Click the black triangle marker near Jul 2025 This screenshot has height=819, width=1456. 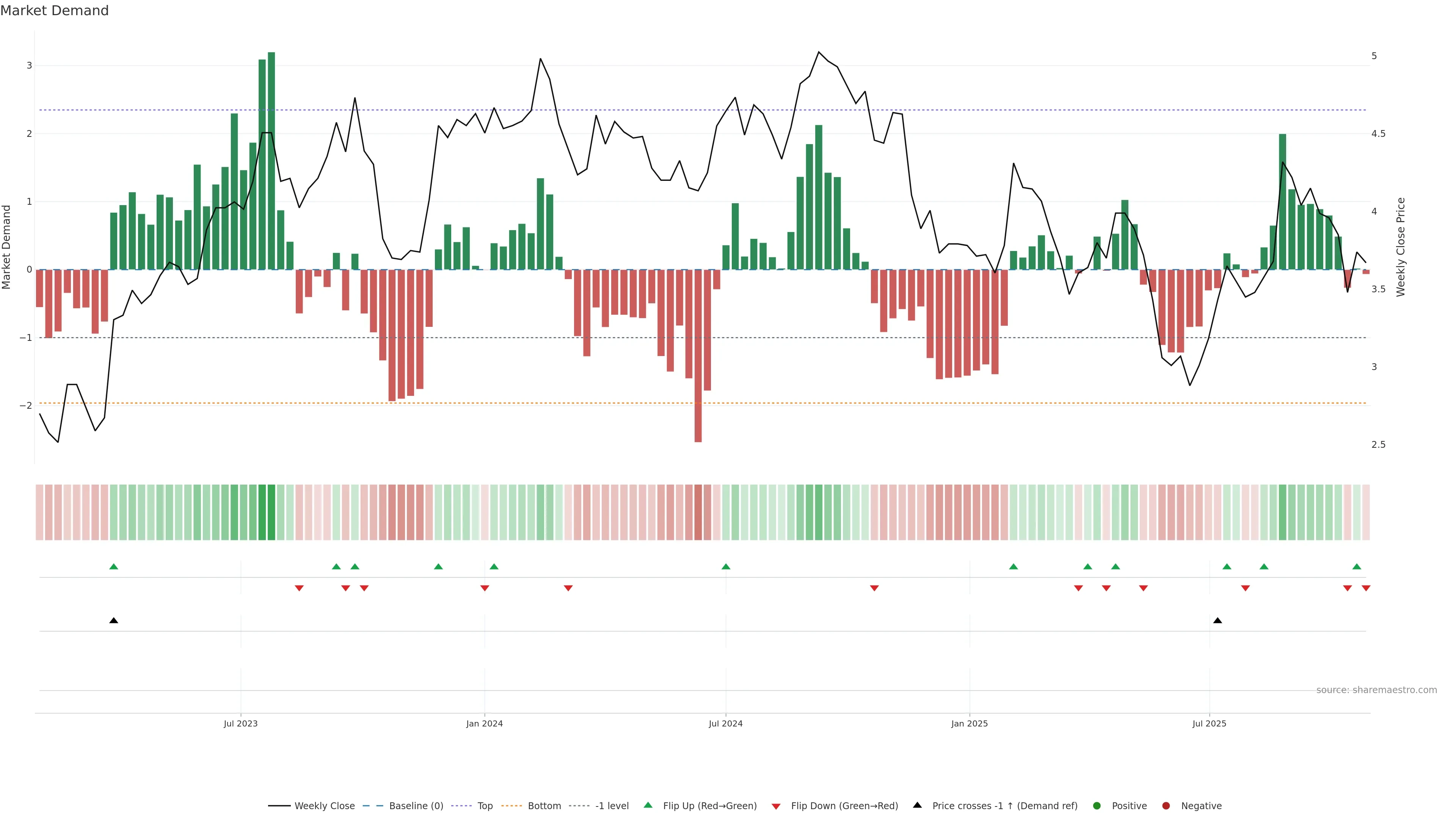coord(1218,621)
